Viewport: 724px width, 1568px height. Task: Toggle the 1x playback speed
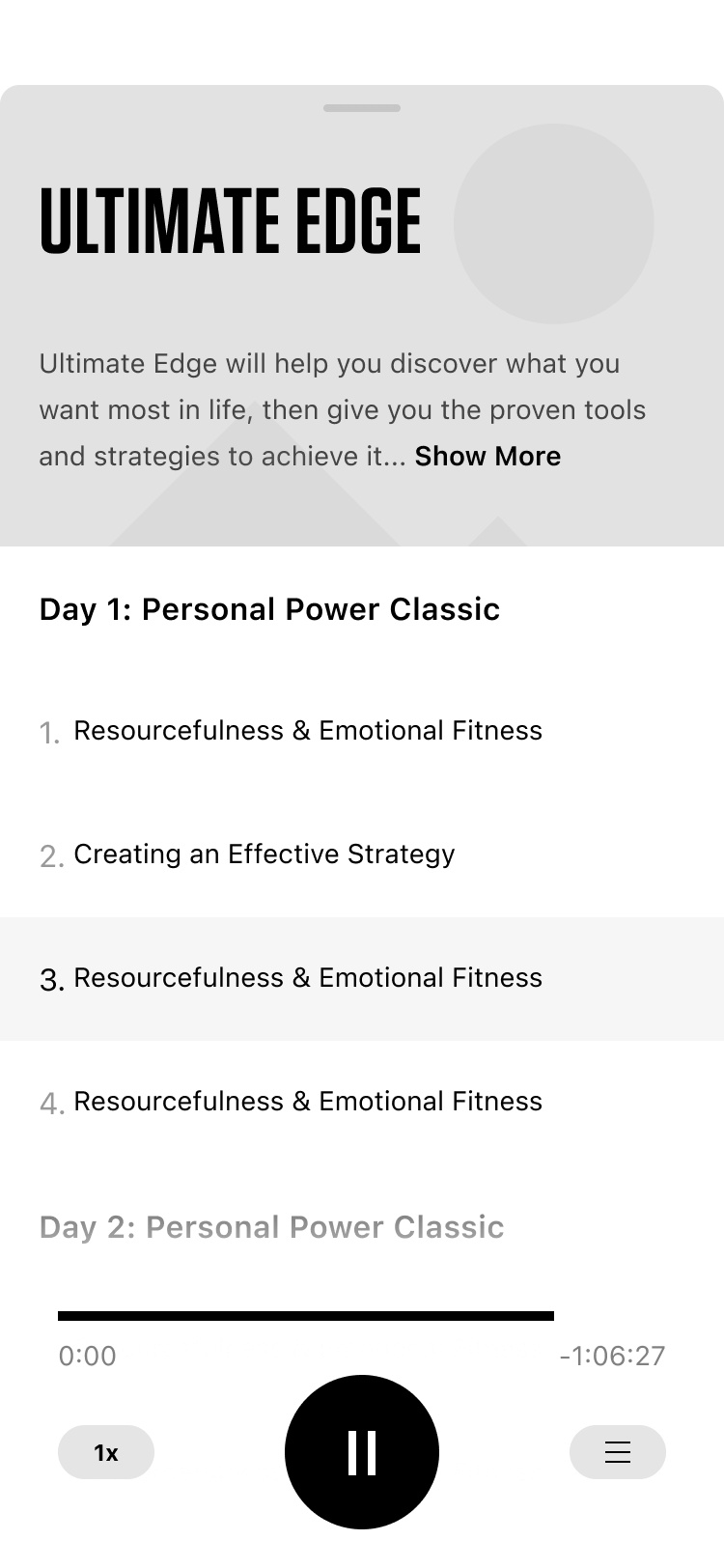106,1452
